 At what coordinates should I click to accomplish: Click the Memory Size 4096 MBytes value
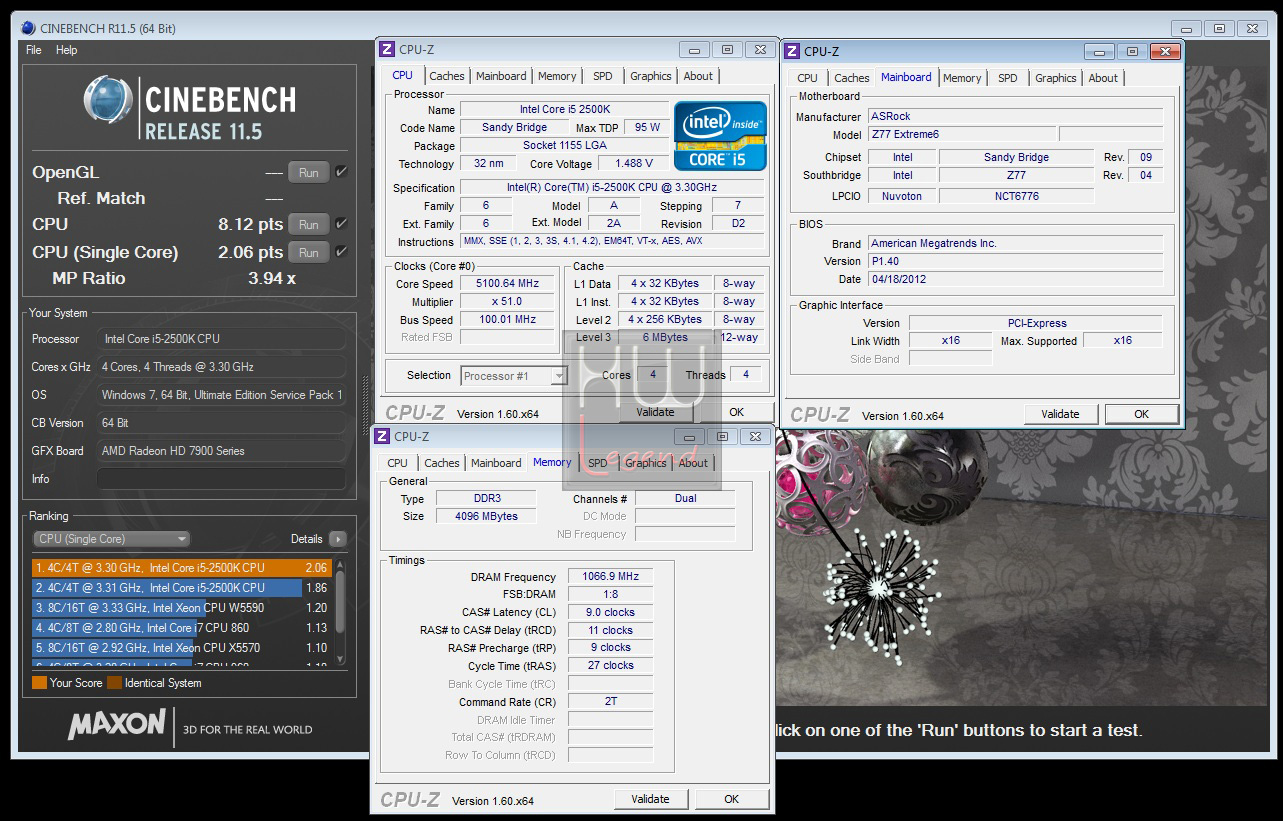point(486,516)
